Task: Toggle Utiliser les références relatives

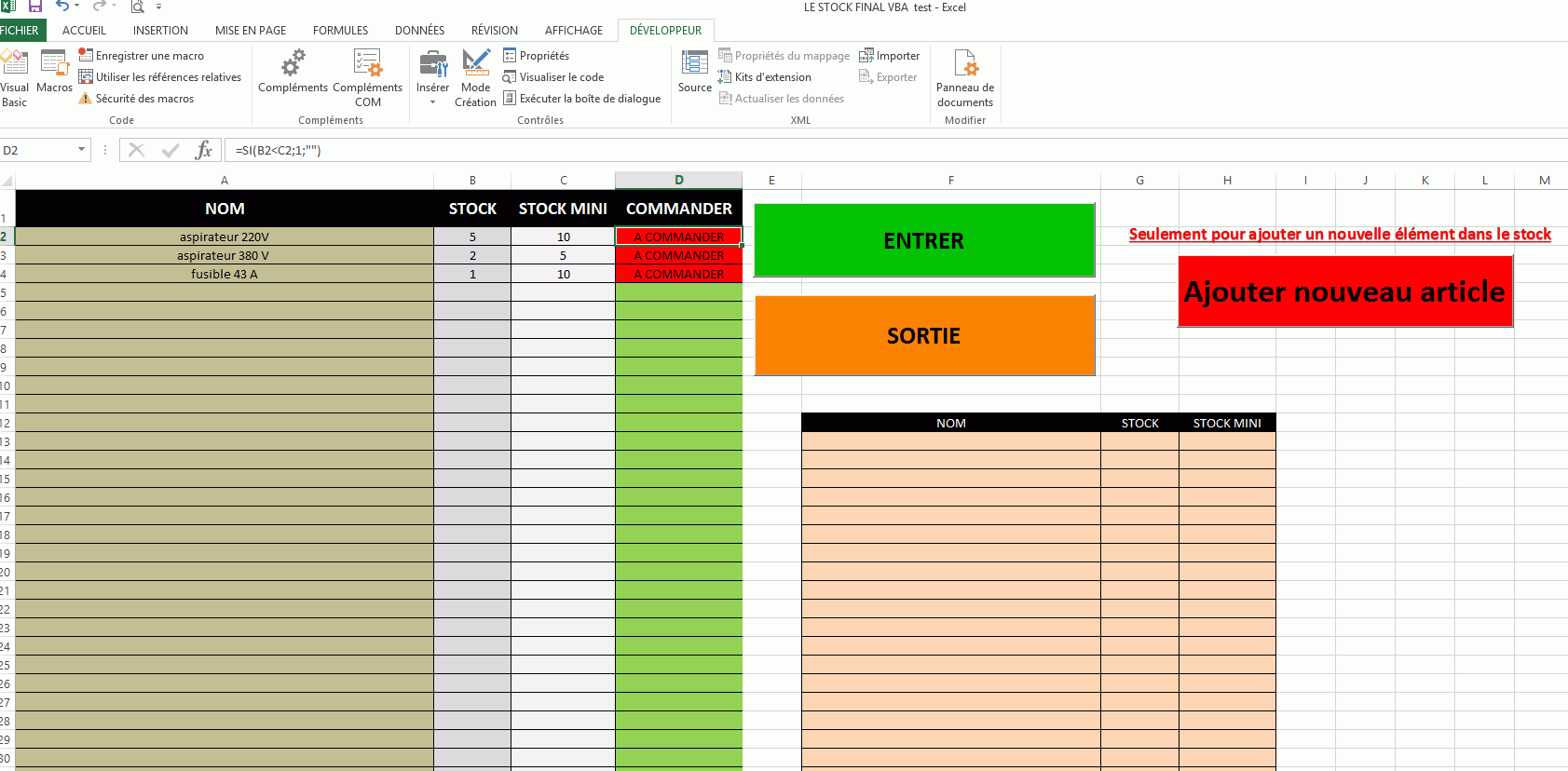Action: tap(160, 77)
